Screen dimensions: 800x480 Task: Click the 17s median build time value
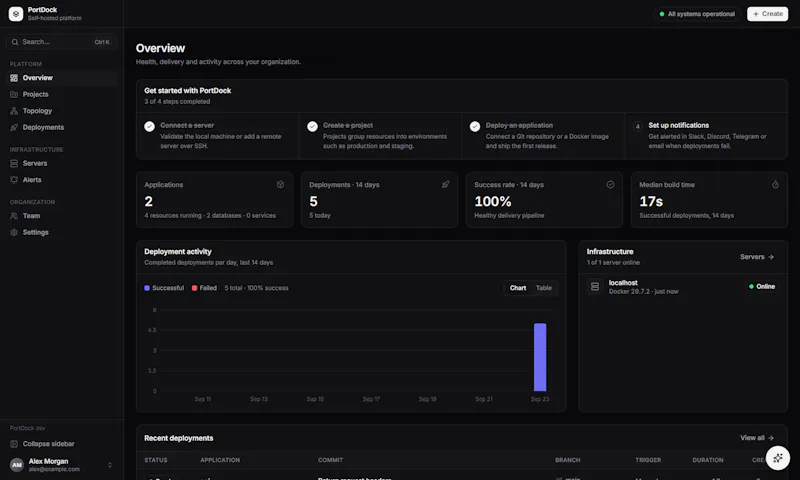pos(651,201)
